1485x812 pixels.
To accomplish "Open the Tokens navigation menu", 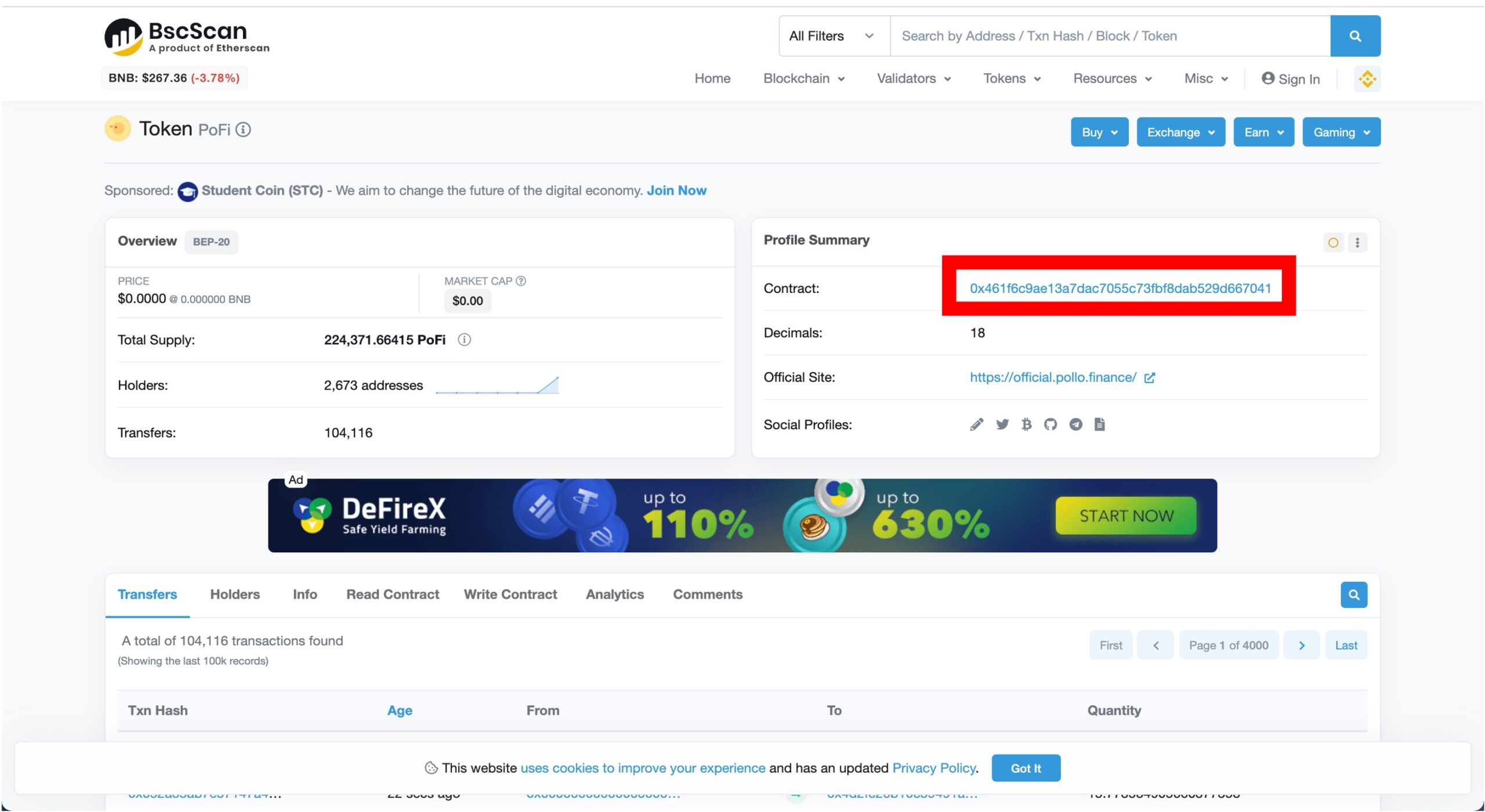I will point(1011,79).
